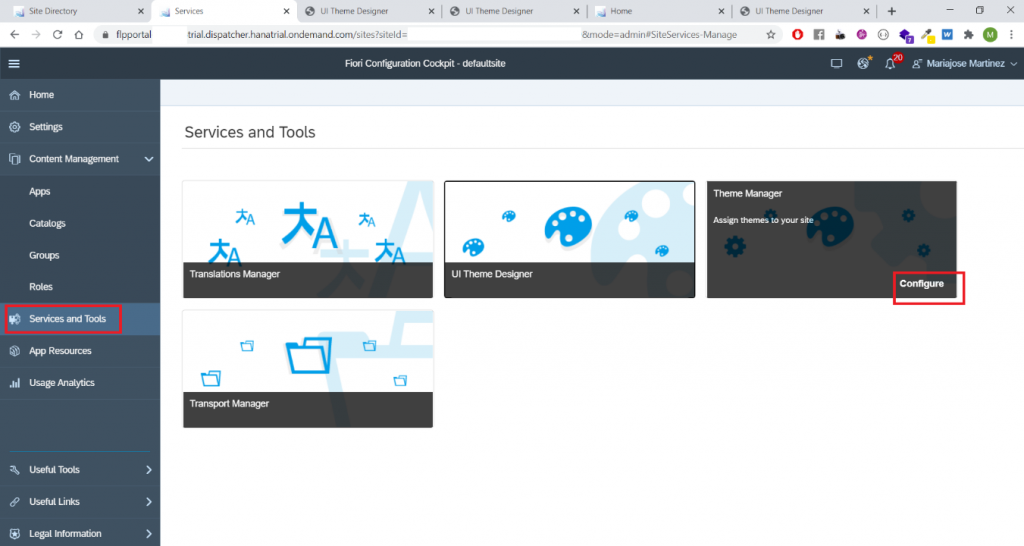Viewport: 1024px width, 546px height.
Task: Switch to the Site Directory tab
Action: tap(78, 11)
